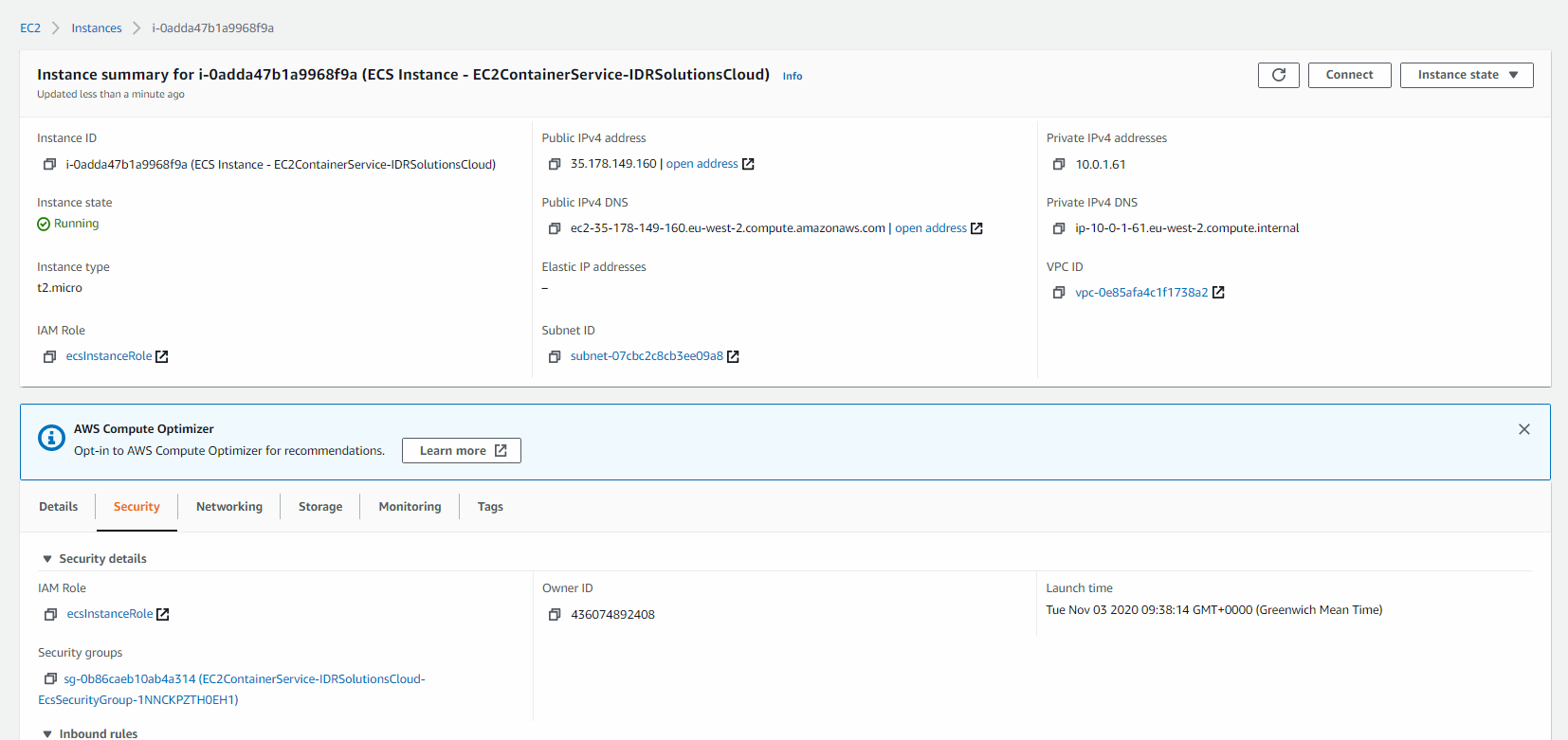The image size is (1568, 740).
Task: Dismiss the AWS Compute Optimizer banner
Action: pyautogui.click(x=1523, y=429)
